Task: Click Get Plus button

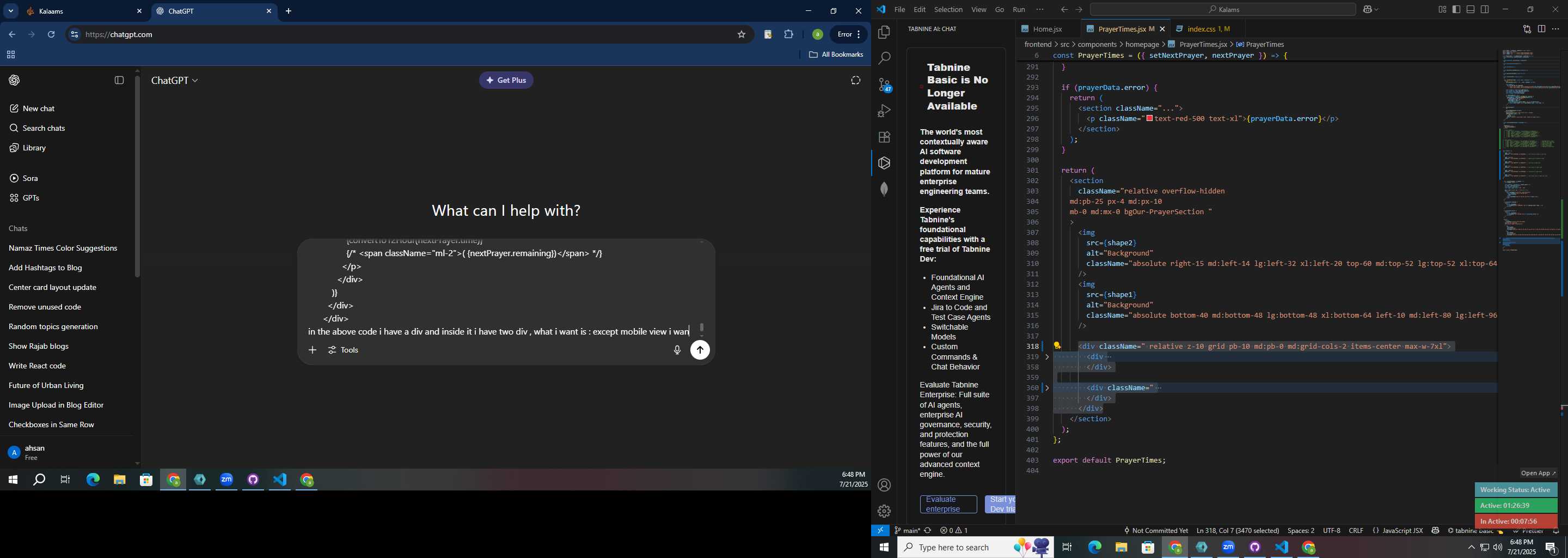Action: [506, 81]
